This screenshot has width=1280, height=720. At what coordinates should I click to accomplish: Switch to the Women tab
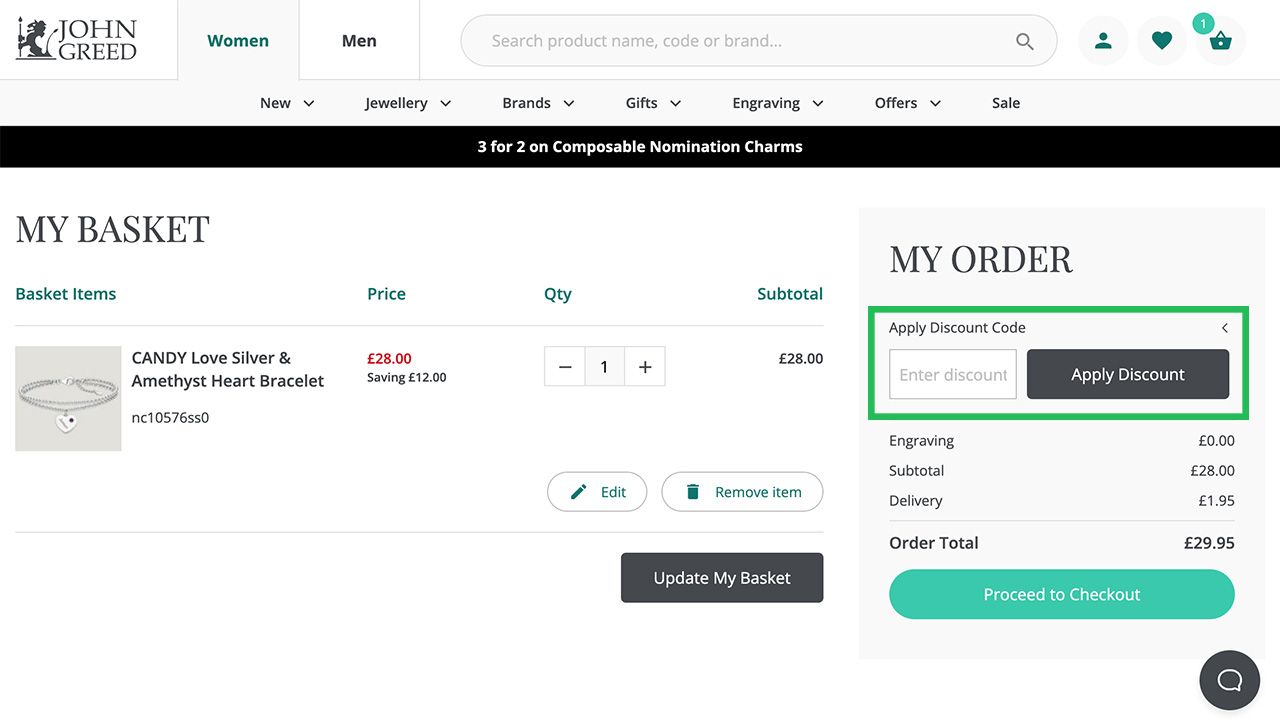click(x=238, y=41)
